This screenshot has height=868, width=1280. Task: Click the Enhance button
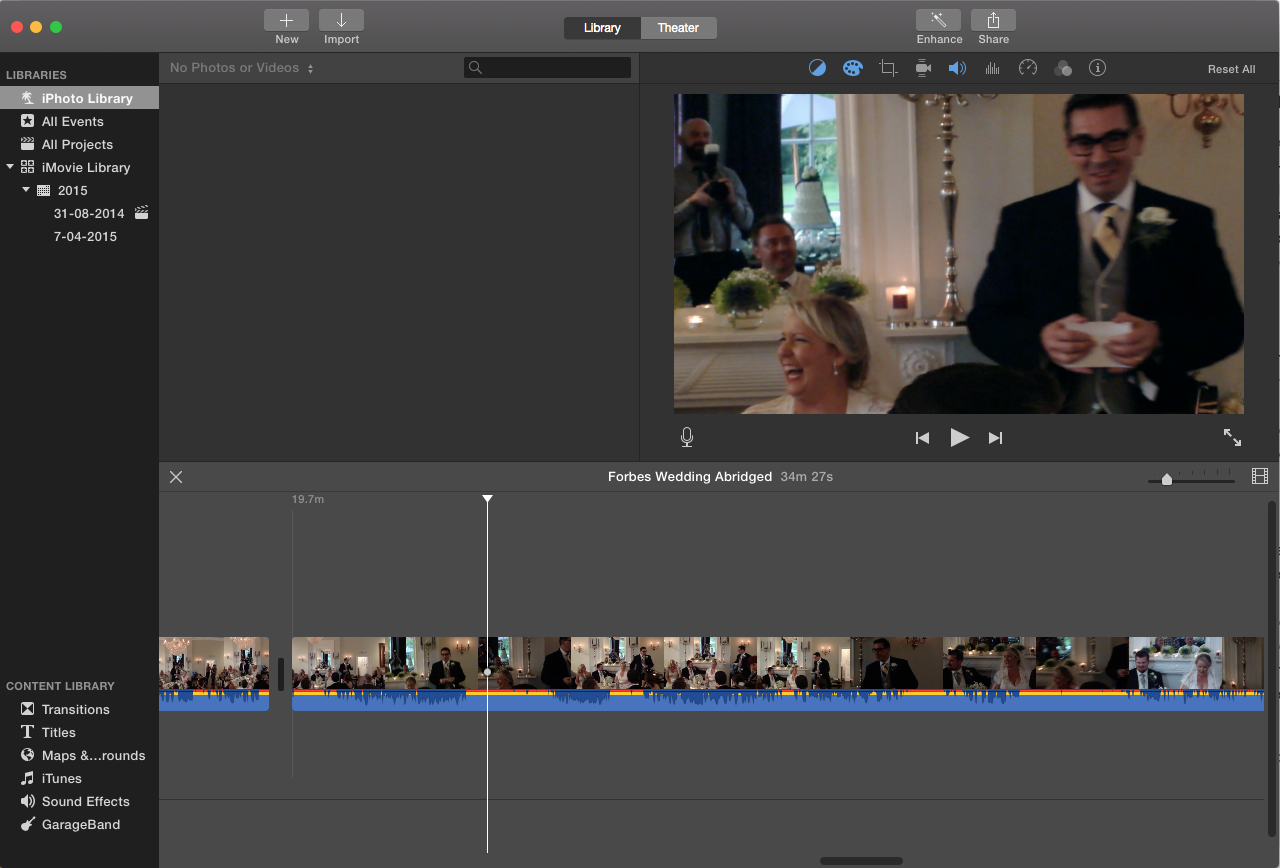pos(939,28)
